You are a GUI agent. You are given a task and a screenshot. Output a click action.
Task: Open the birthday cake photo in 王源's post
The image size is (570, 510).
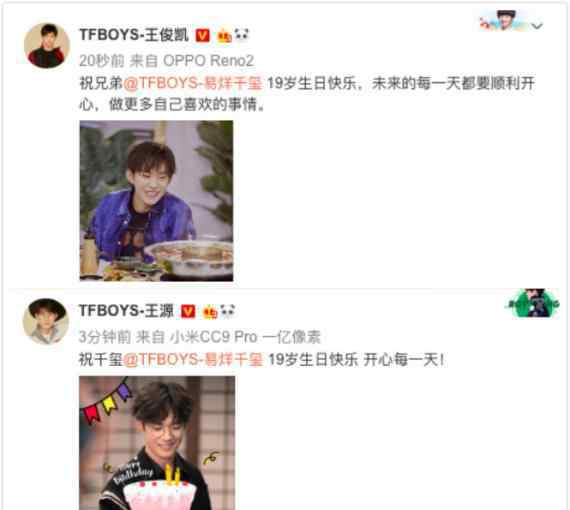point(157,443)
